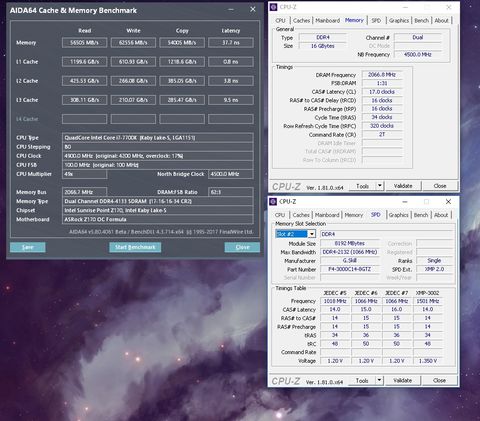The image size is (480, 421).
Task: Click the Memory Latency value 37.7 ns
Action: tap(231, 43)
